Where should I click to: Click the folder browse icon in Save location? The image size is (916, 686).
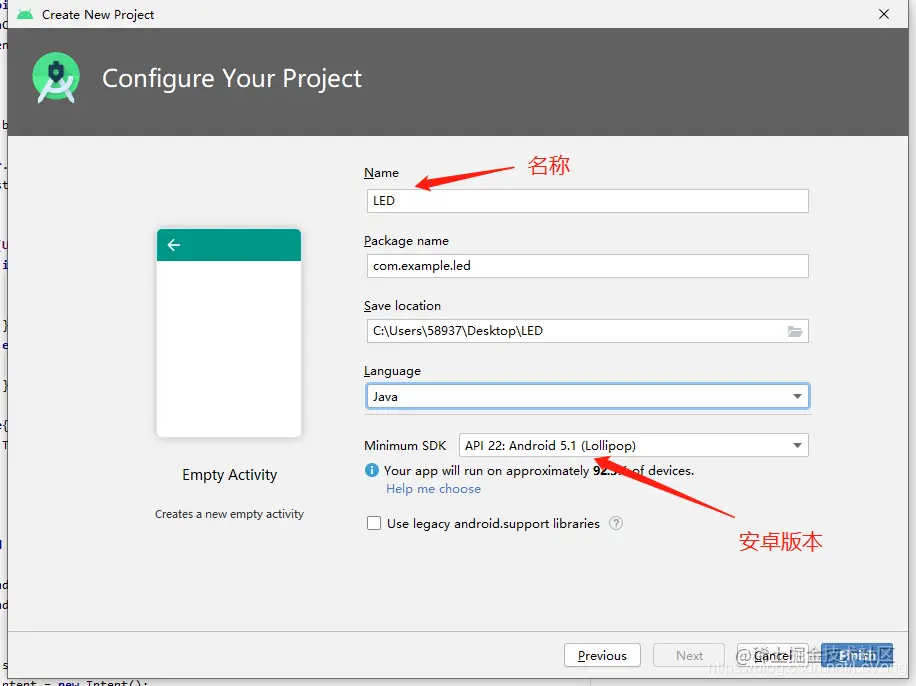[794, 331]
